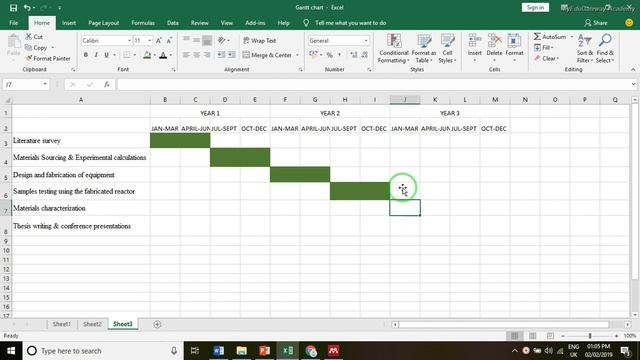
Task: Open the Review ribbon tab
Action: click(x=200, y=23)
